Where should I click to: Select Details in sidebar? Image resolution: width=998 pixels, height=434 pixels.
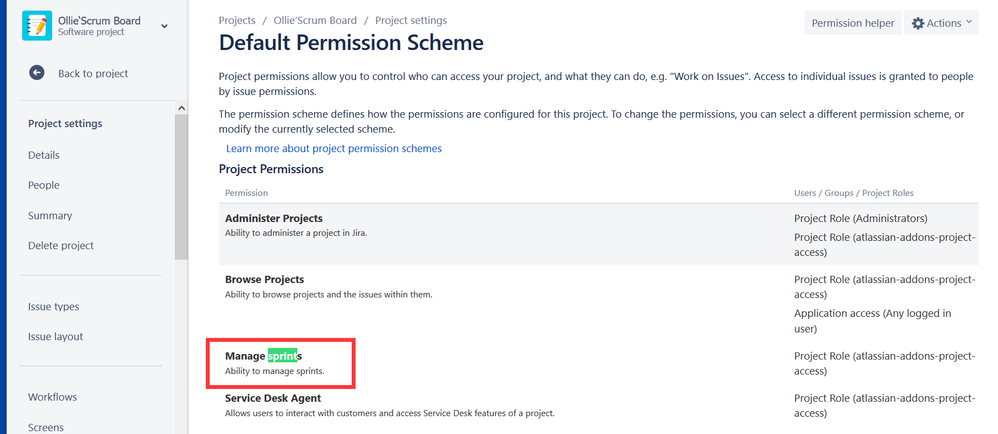44,155
